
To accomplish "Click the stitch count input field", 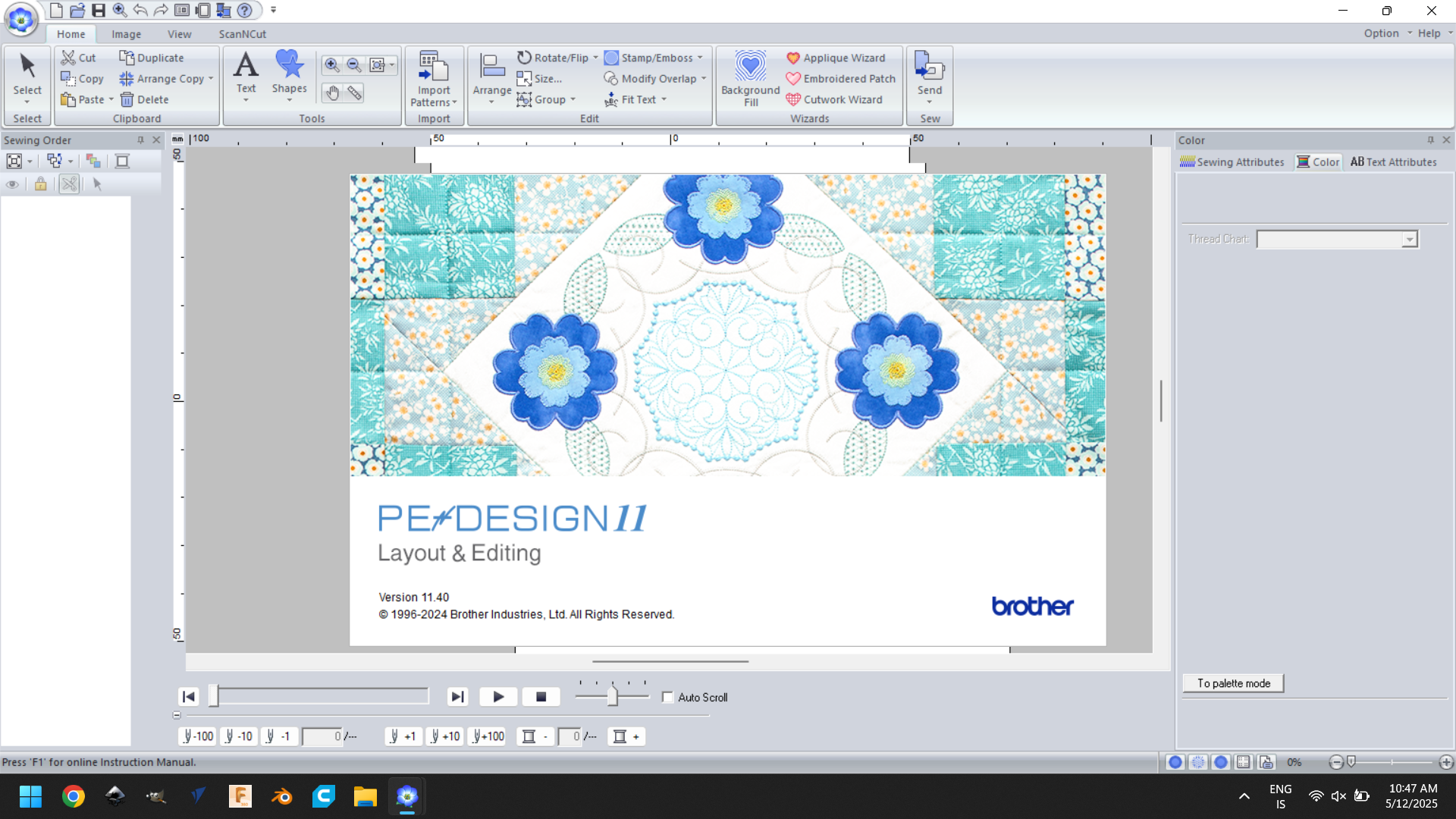I will point(322,736).
